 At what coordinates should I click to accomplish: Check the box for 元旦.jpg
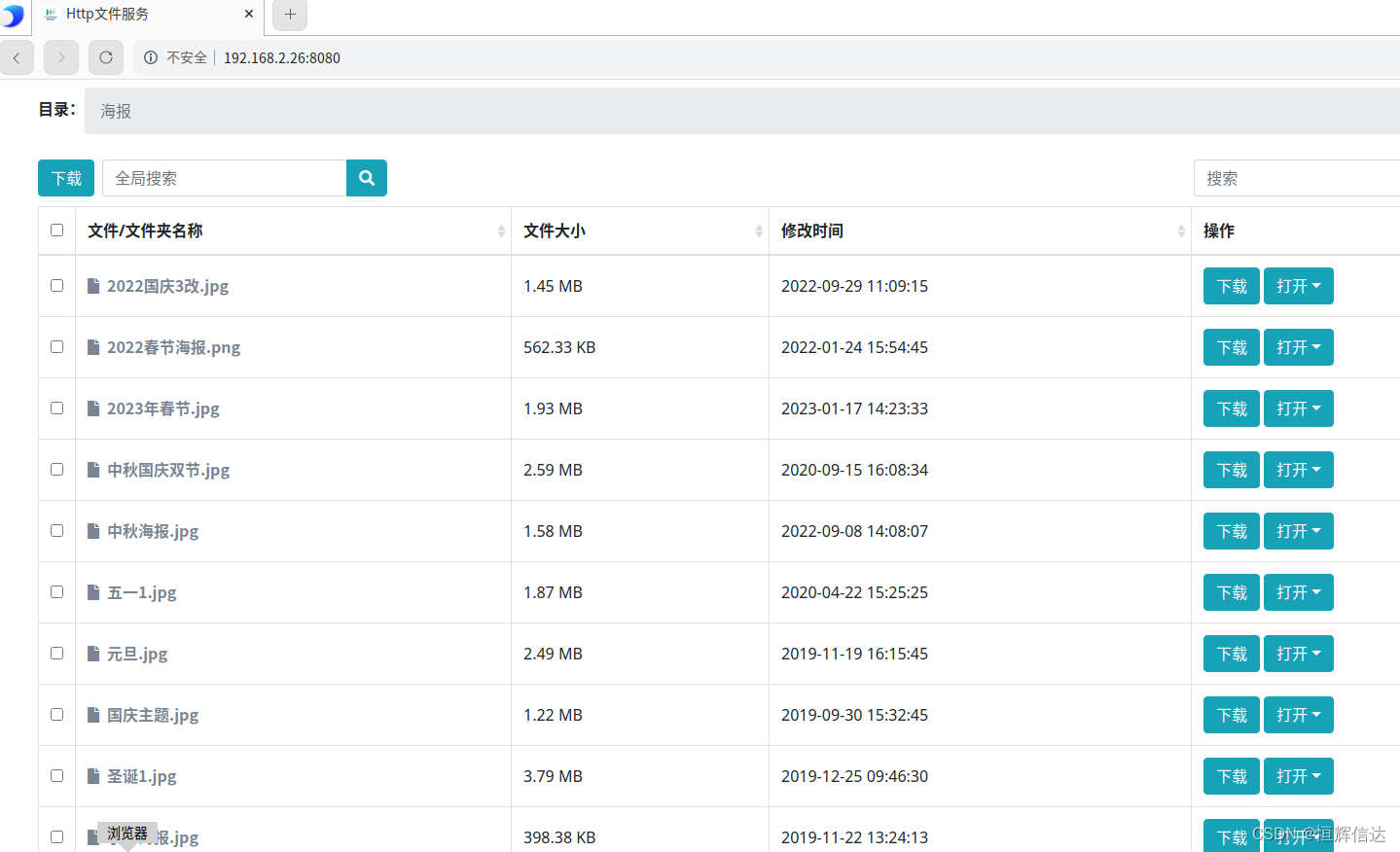[x=56, y=654]
